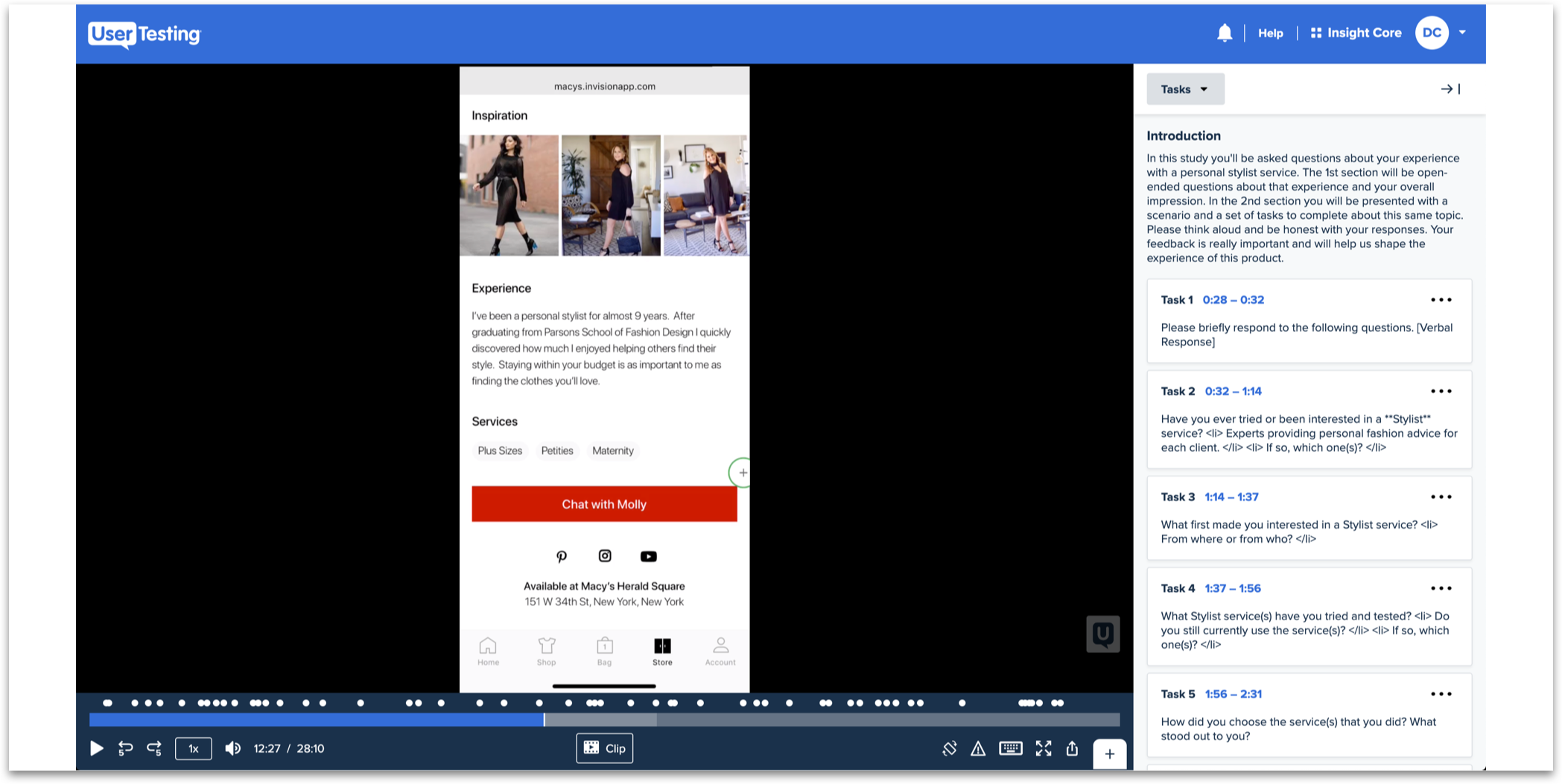Open more options for Task 4
This screenshot has width=1562, height=784.
1441,589
